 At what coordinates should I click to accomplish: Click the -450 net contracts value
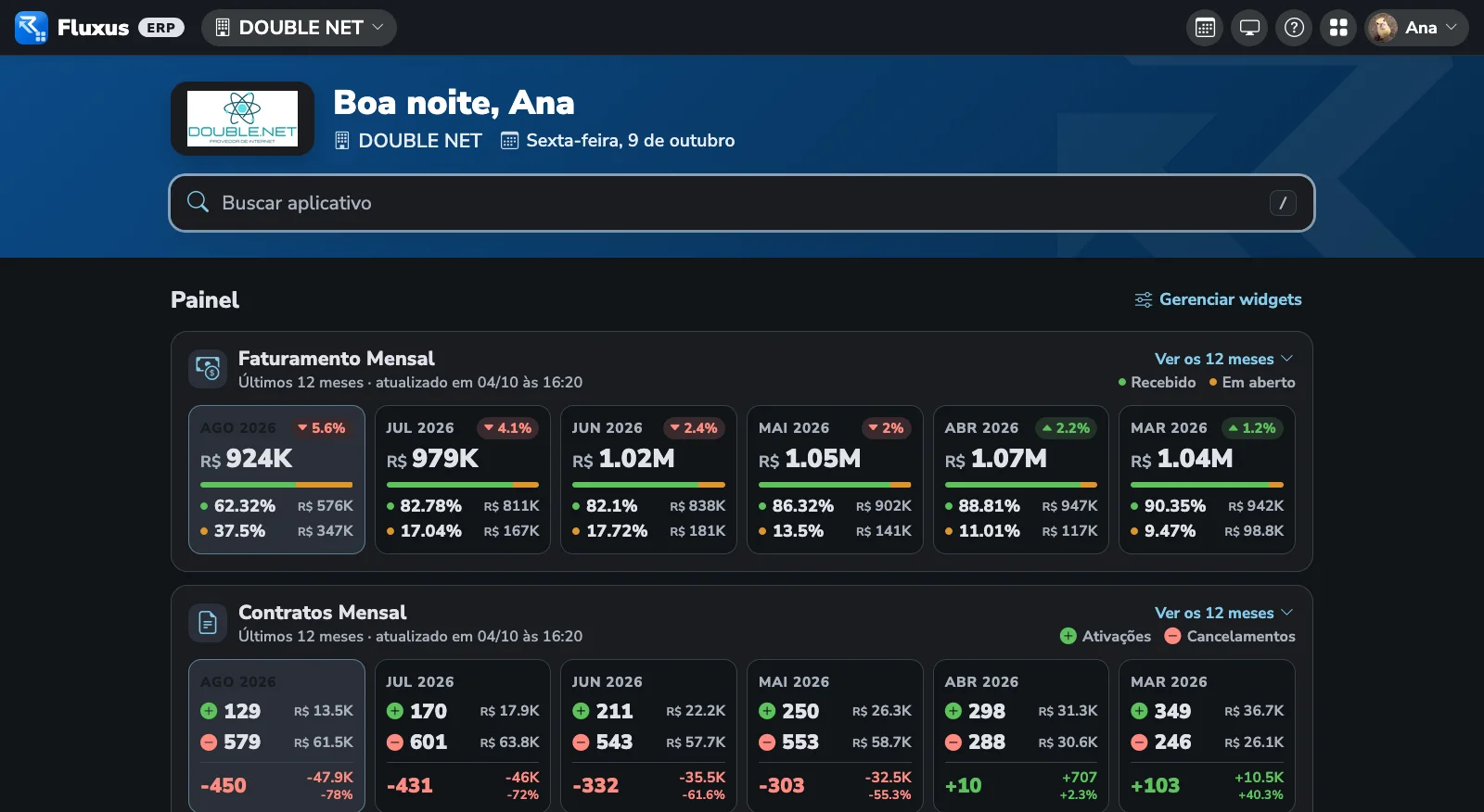point(224,785)
